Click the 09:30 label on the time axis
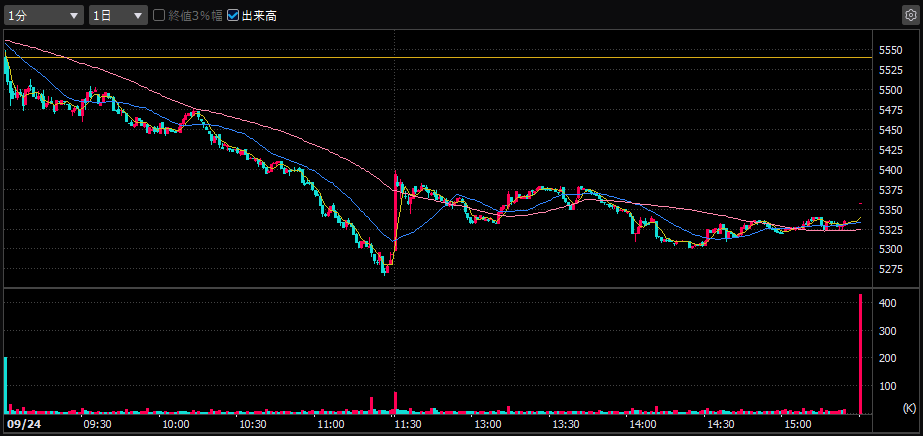923x436 pixels. [x=97, y=425]
